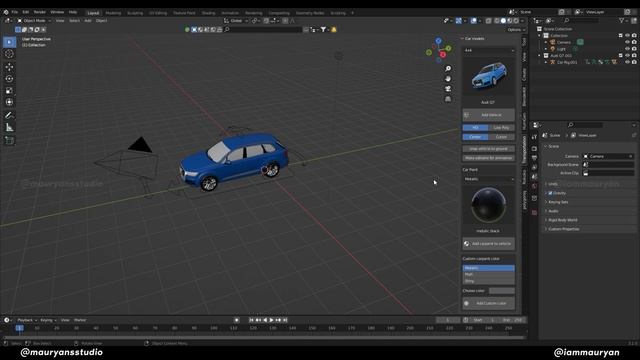
Task: Select the Select Box tool
Action: [x=9, y=42]
